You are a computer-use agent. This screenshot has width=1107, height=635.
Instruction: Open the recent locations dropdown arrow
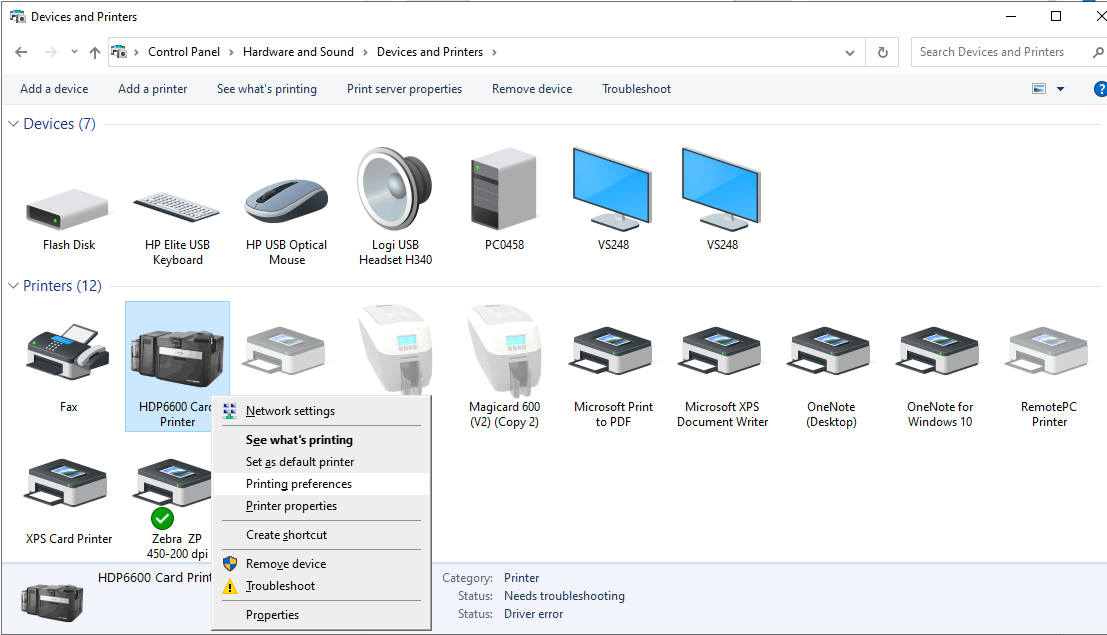(74, 52)
